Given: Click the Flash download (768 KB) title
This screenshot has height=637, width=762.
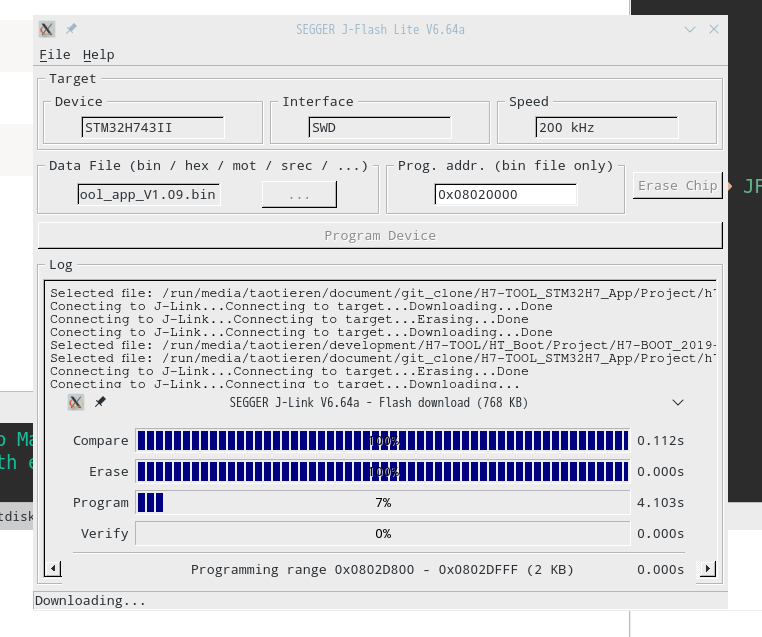Looking at the screenshot, I should point(379,402).
